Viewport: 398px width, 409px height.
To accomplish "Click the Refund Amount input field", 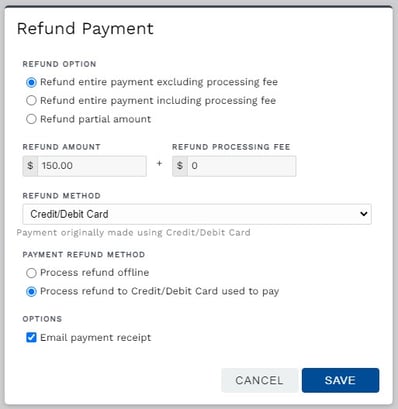I will pyautogui.click(x=92, y=166).
